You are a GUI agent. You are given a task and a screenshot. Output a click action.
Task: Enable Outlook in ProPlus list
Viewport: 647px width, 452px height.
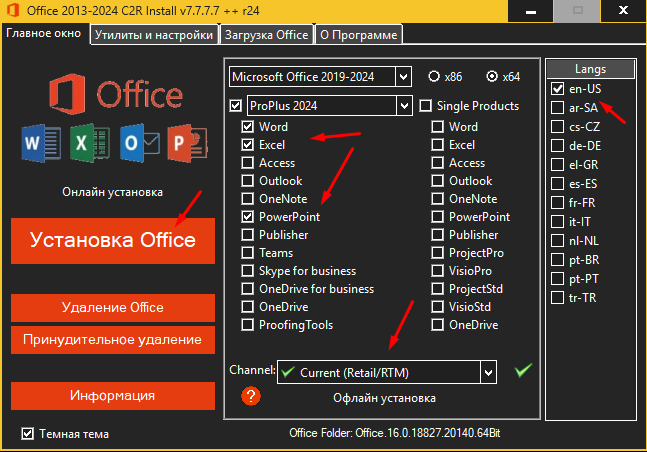(x=248, y=181)
